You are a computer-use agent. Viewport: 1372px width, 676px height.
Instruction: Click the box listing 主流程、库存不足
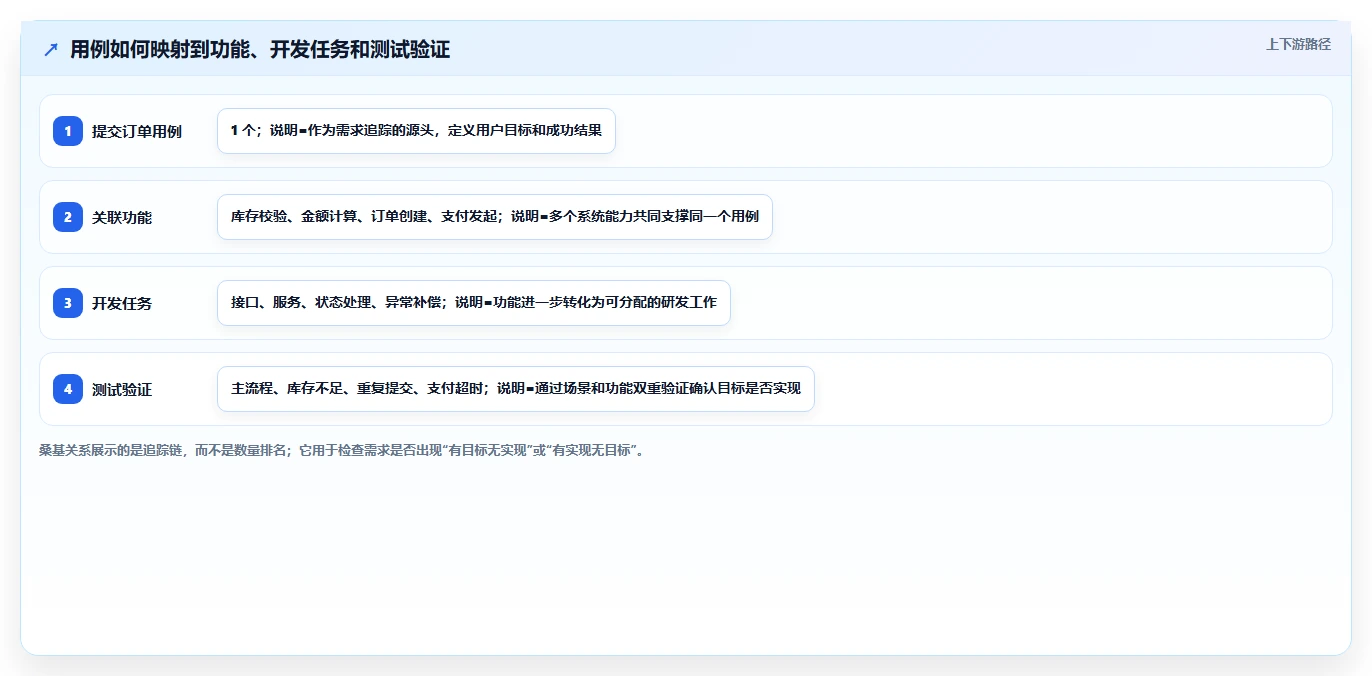click(516, 389)
